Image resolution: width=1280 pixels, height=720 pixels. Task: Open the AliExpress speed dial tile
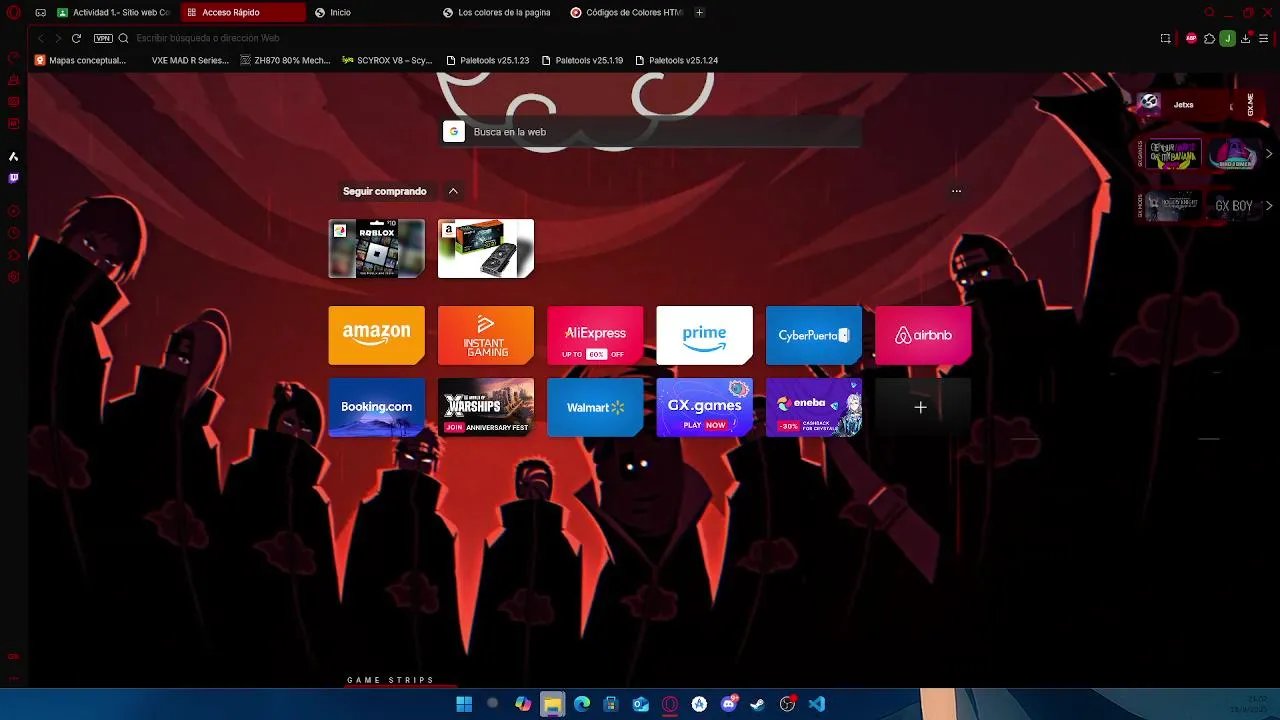595,335
